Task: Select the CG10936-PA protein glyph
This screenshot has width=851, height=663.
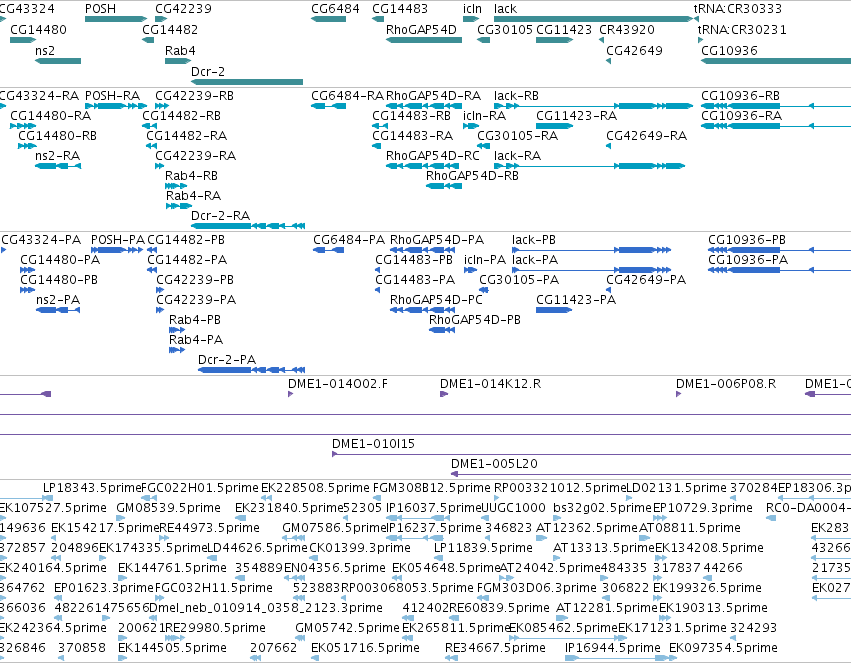Action: [779, 270]
